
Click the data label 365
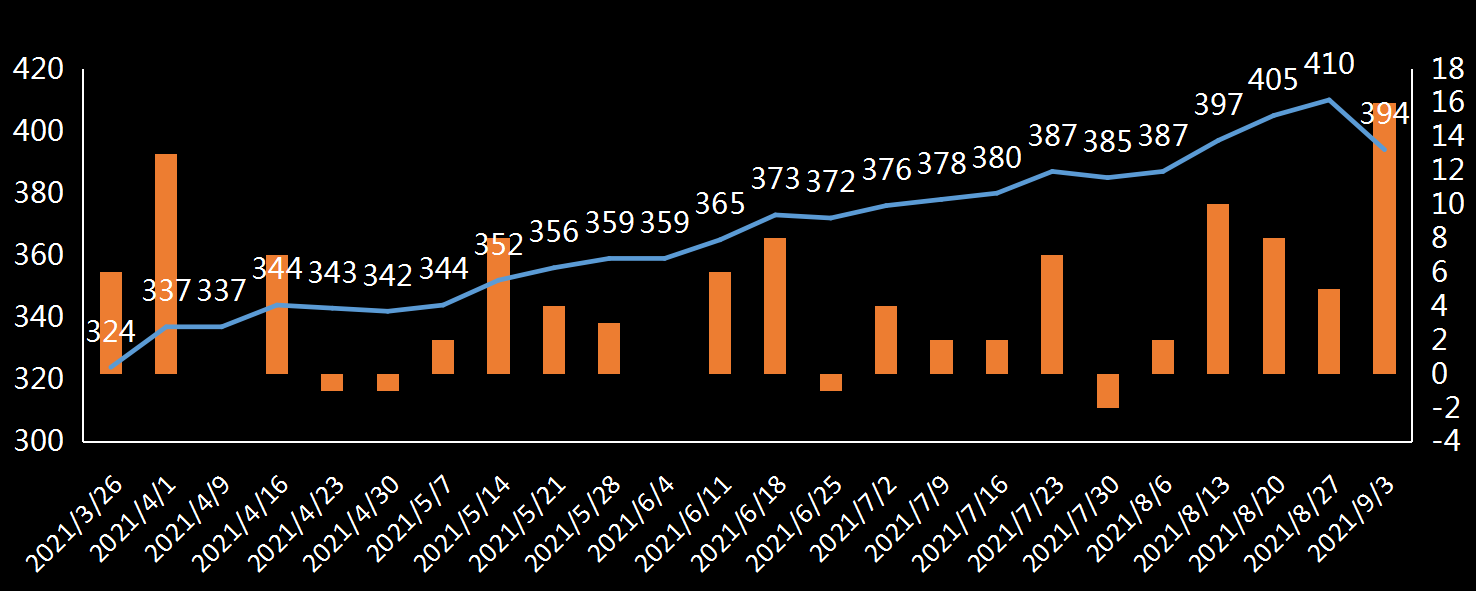(x=720, y=204)
